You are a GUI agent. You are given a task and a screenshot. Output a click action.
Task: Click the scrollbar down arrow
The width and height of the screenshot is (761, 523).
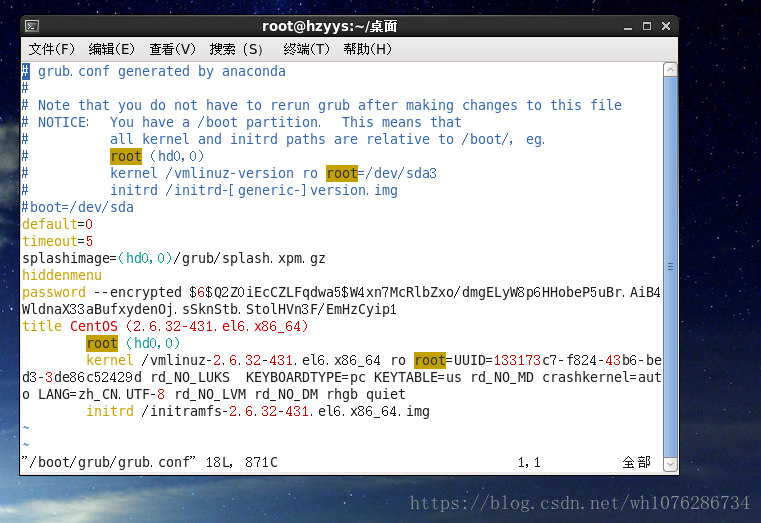670,464
